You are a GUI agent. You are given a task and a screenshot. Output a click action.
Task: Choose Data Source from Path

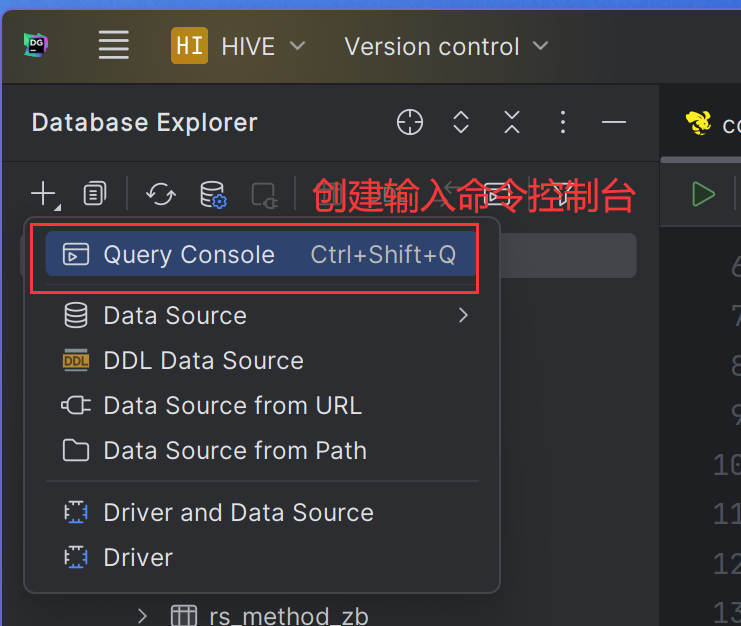pos(261,450)
